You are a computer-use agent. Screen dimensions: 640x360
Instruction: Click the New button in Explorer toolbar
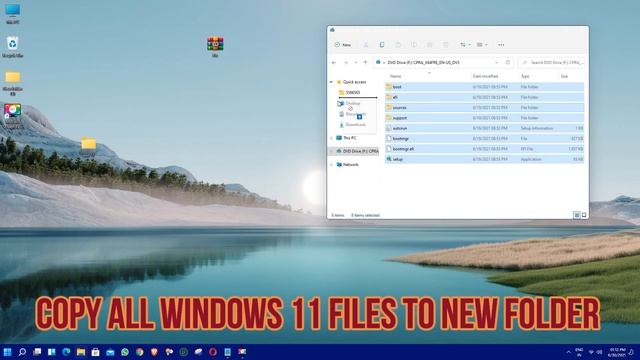343,44
